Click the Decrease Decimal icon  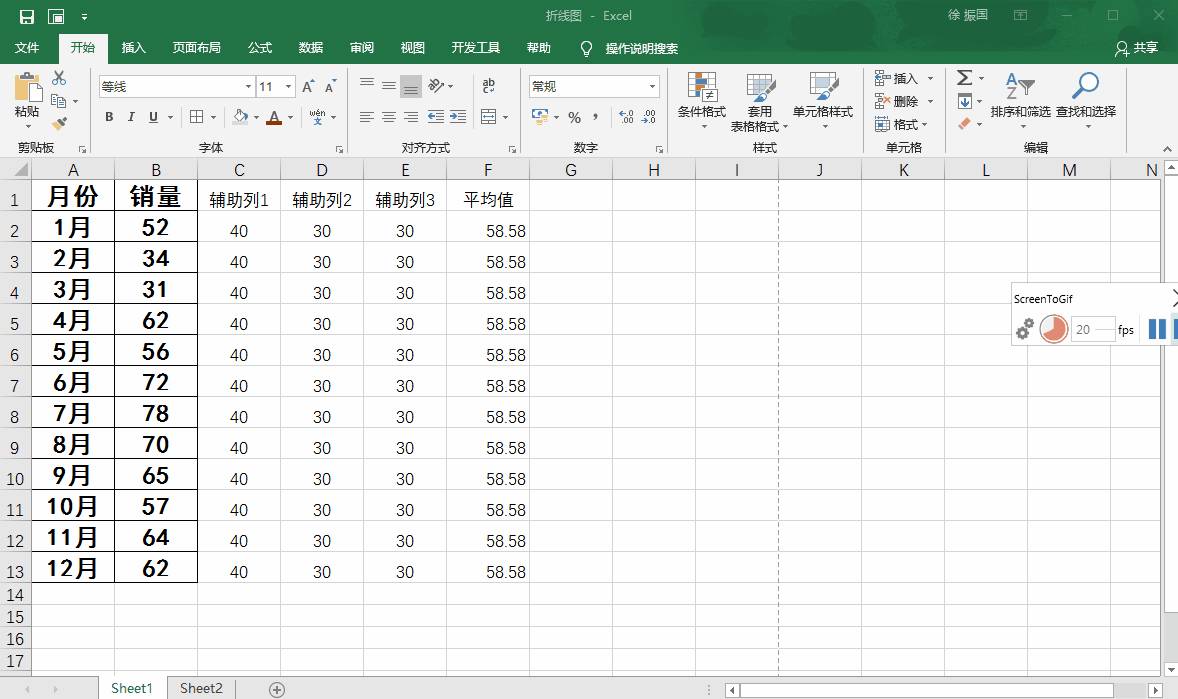(x=649, y=116)
